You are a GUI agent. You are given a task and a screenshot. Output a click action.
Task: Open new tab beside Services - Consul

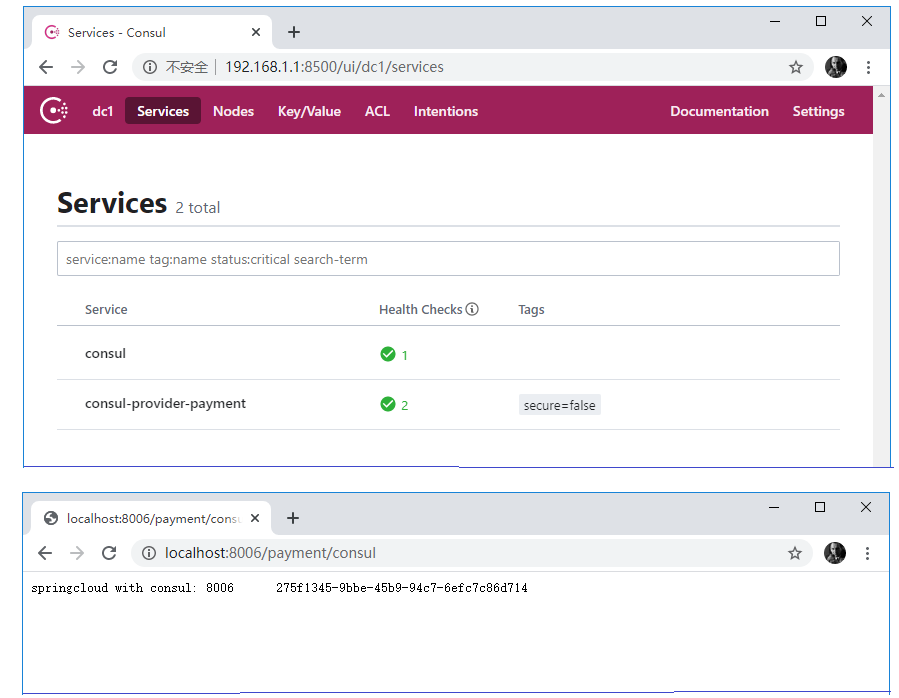[294, 32]
